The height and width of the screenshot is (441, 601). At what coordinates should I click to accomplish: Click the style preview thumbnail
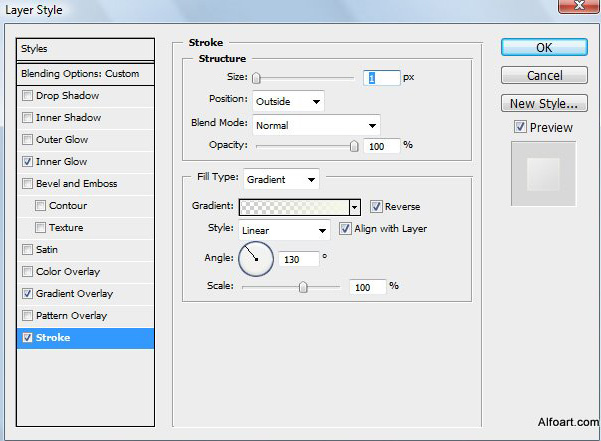(x=543, y=174)
